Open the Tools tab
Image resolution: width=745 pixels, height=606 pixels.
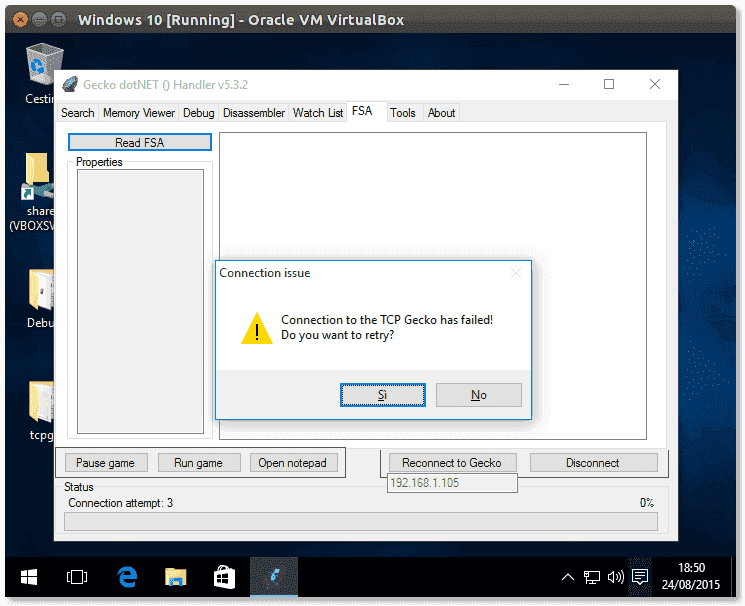[403, 113]
